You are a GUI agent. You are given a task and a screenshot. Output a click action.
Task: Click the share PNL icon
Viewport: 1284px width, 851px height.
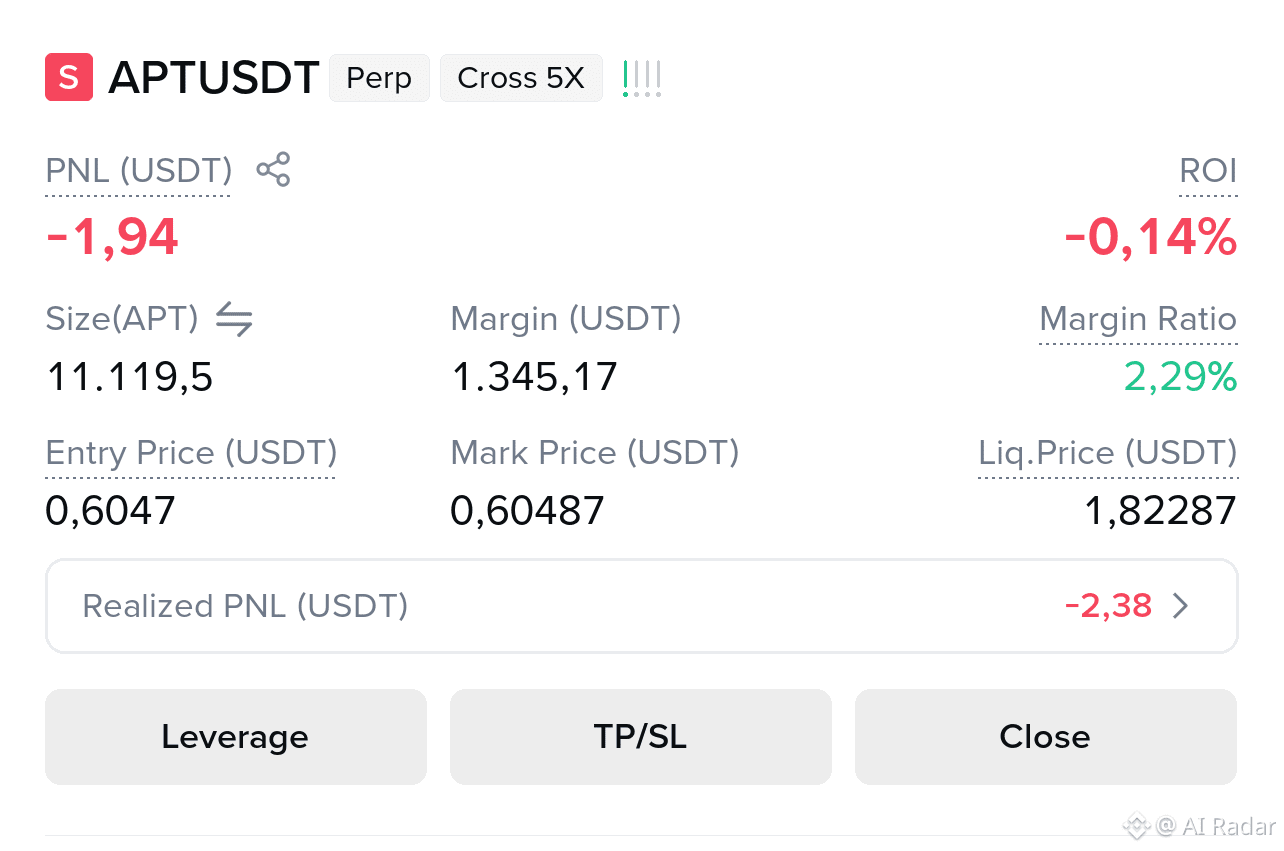[x=273, y=170]
